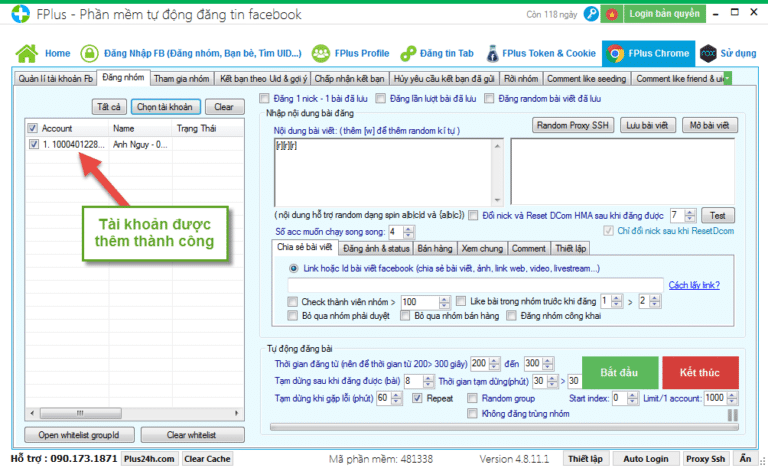
Task: Click the Proxy Ssh button
Action: tap(705, 459)
